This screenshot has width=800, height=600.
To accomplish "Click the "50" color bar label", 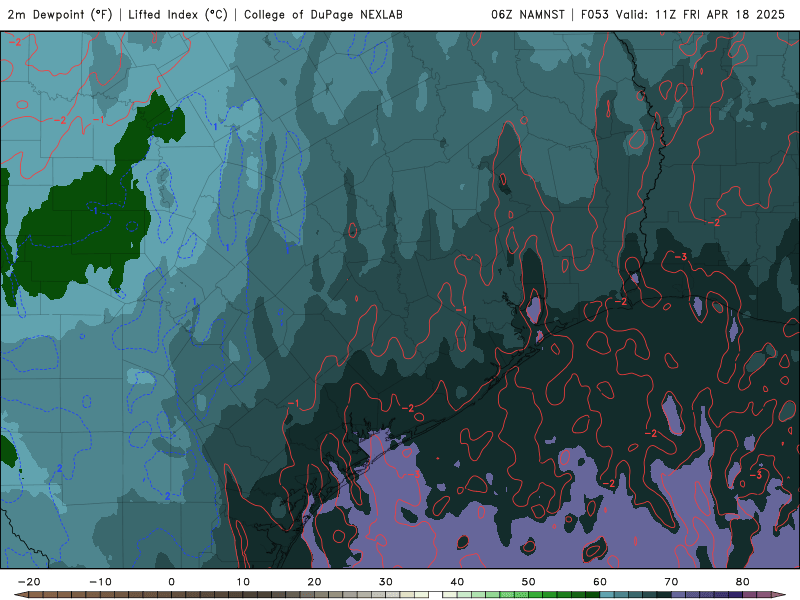I will (x=529, y=582).
